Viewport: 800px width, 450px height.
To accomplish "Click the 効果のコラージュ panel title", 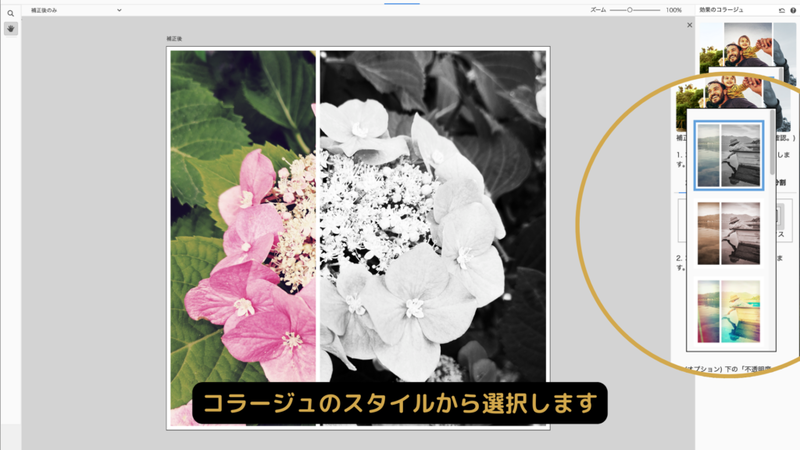I will tap(721, 10).
